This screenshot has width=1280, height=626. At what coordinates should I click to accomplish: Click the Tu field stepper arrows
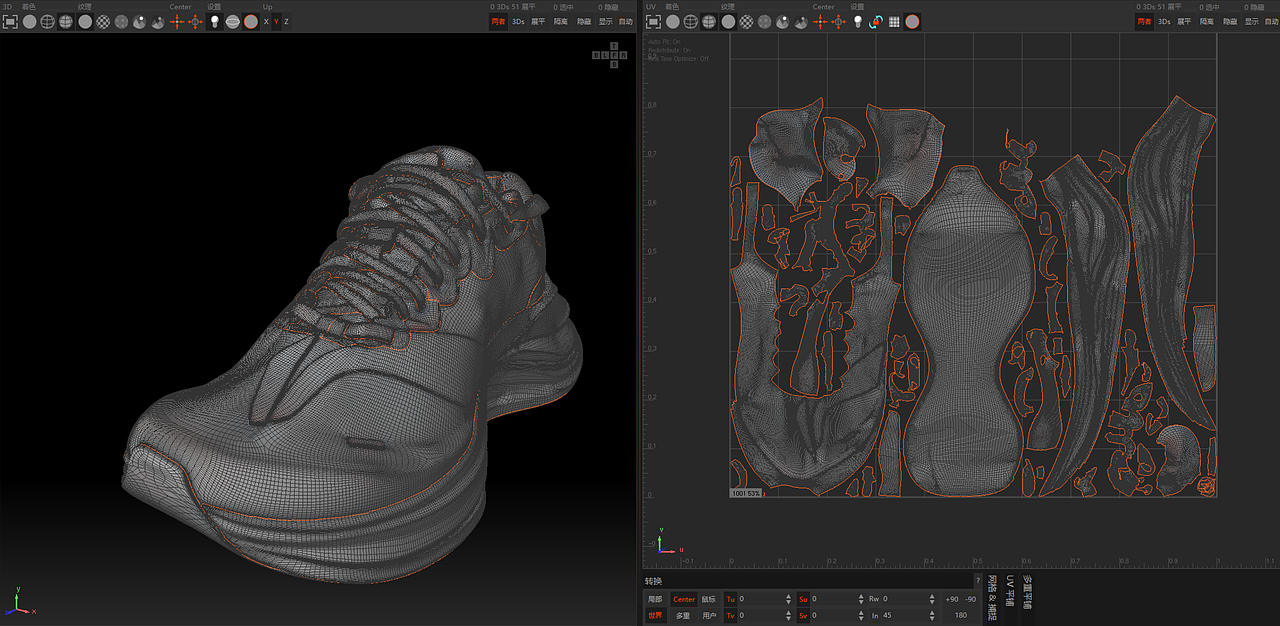(x=789, y=599)
